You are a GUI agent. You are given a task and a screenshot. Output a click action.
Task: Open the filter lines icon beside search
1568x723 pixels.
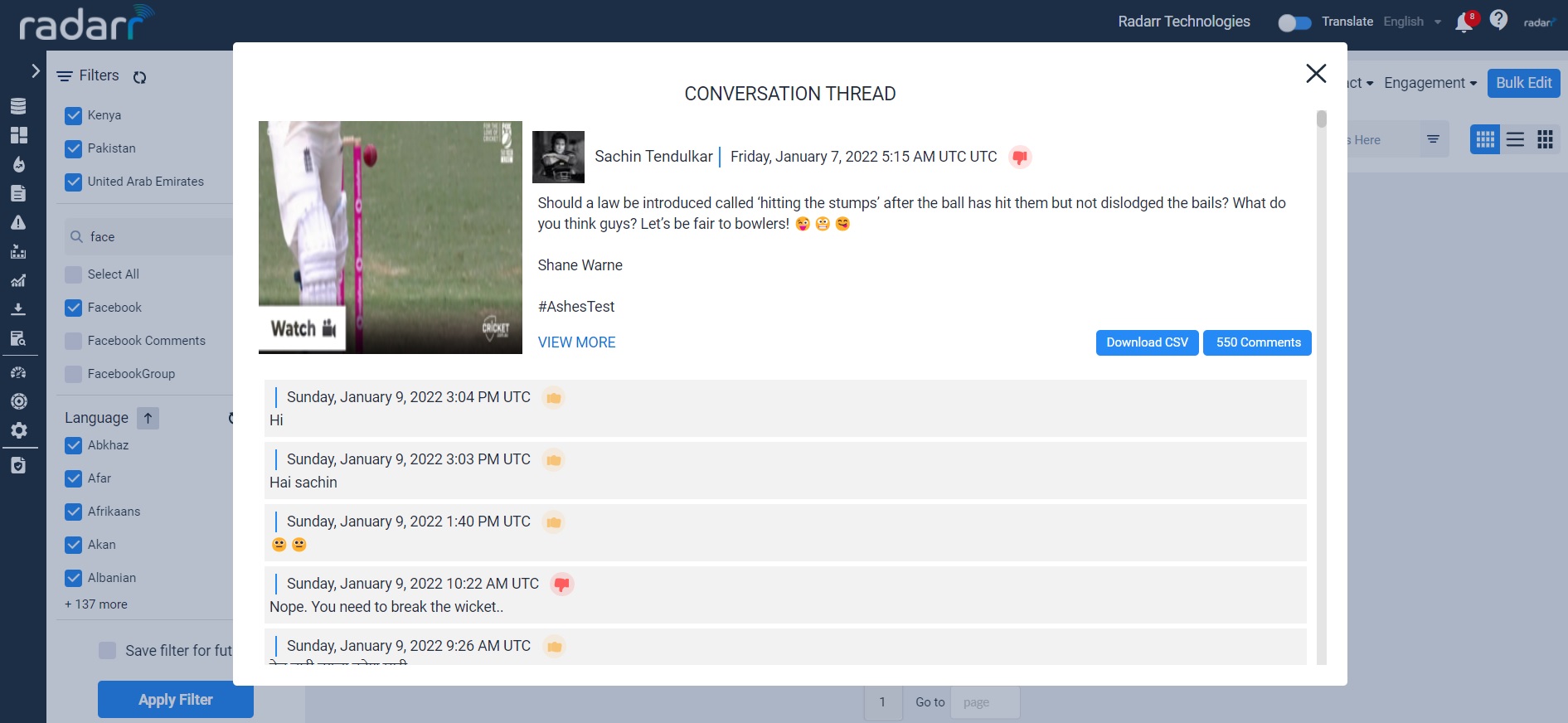1433,139
